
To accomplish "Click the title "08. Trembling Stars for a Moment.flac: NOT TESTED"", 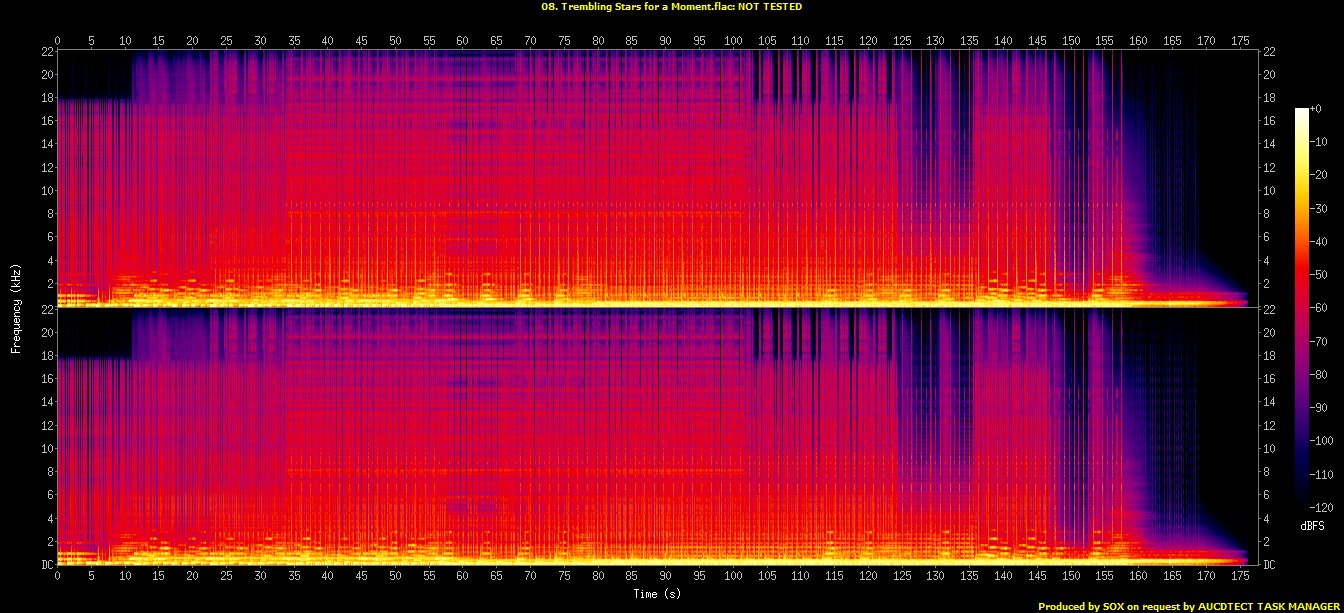I will pos(671,6).
